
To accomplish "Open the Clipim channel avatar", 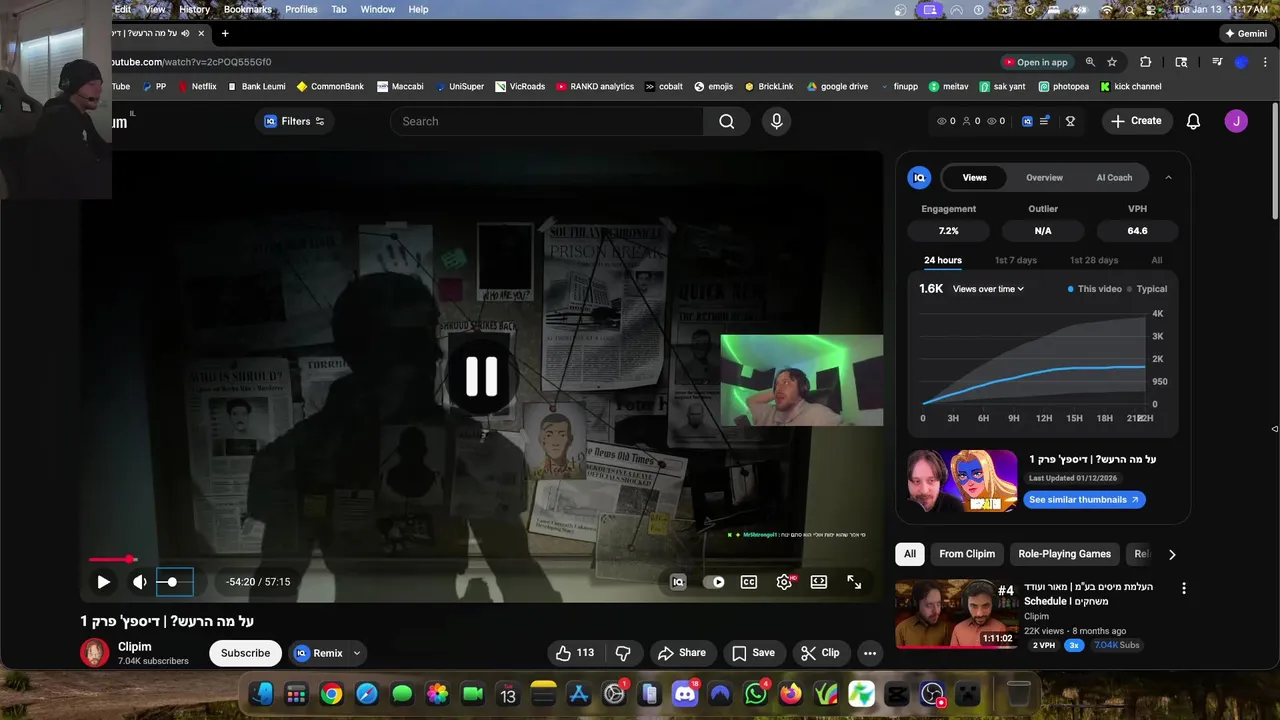I will (x=94, y=653).
